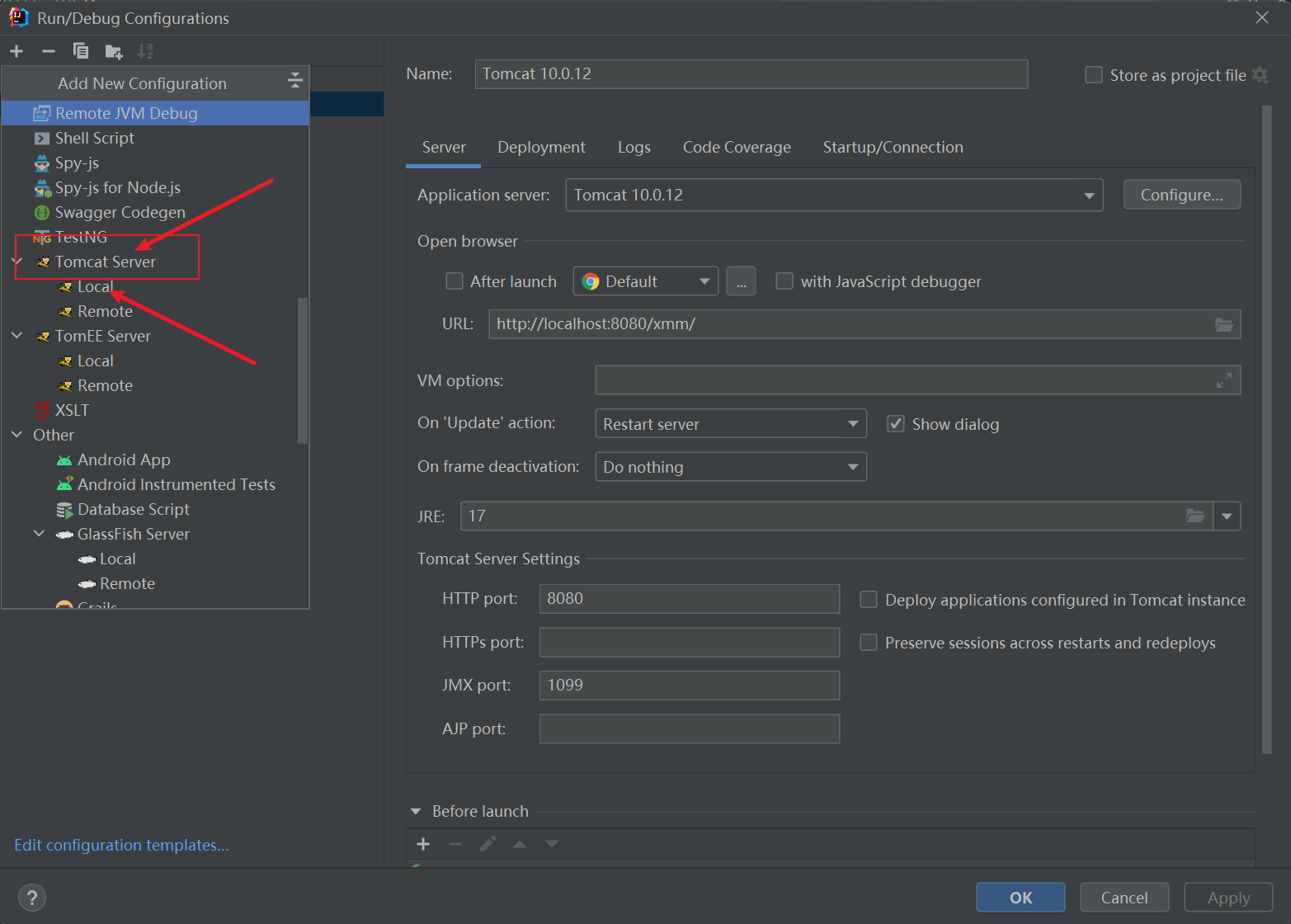Viewport: 1291px width, 924px height.
Task: Collapse the TomEE Server tree node
Action: (x=17, y=336)
